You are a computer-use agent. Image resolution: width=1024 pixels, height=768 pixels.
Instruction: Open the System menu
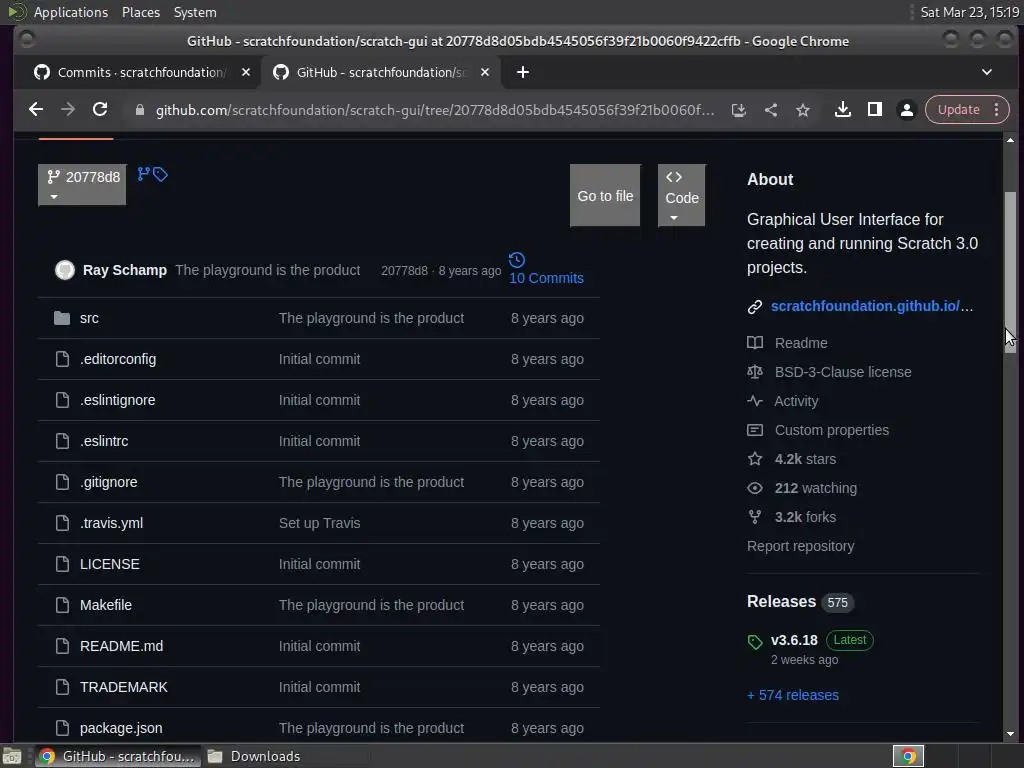click(195, 12)
